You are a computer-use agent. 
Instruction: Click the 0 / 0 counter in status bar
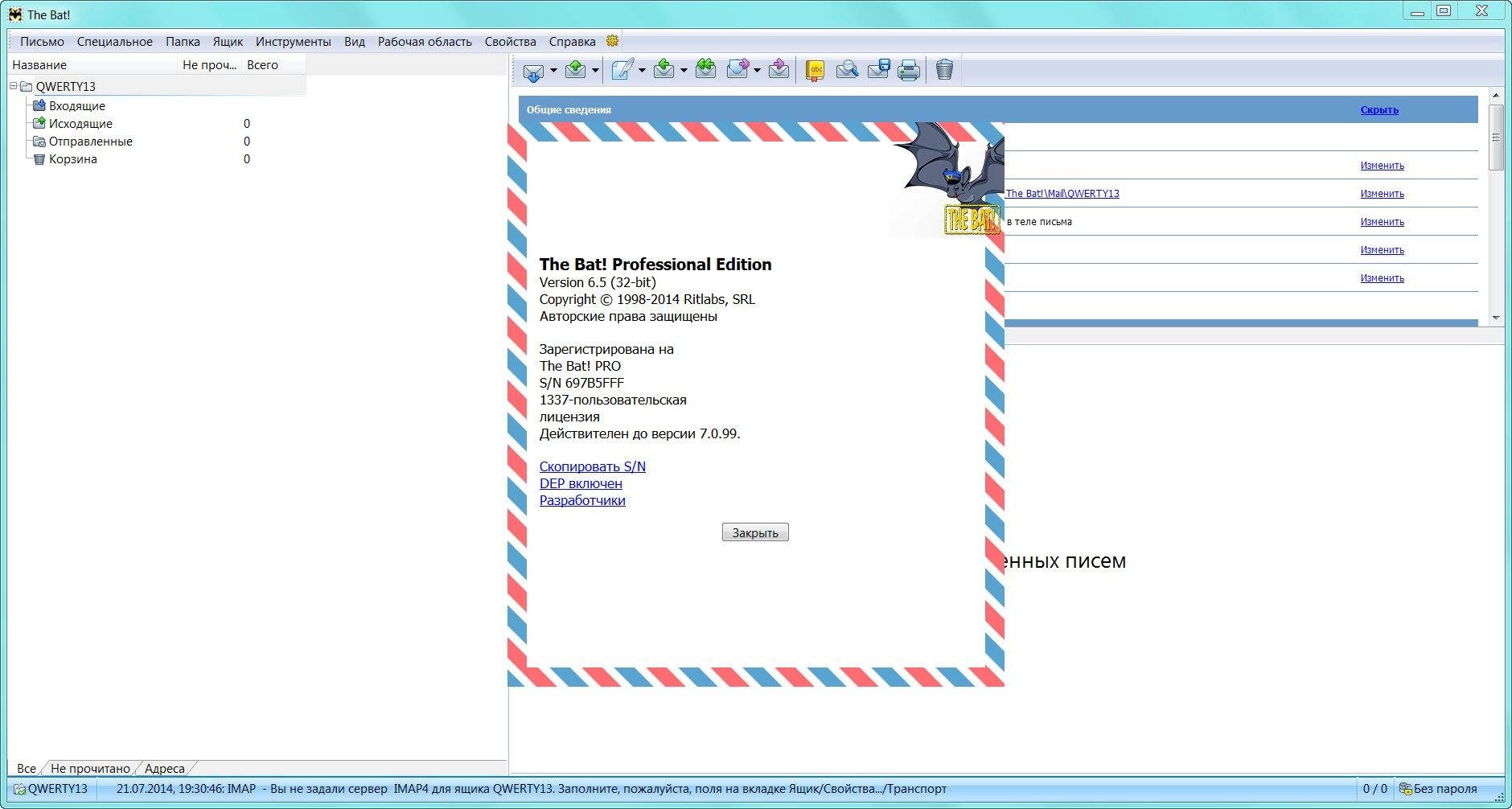pyautogui.click(x=1374, y=789)
